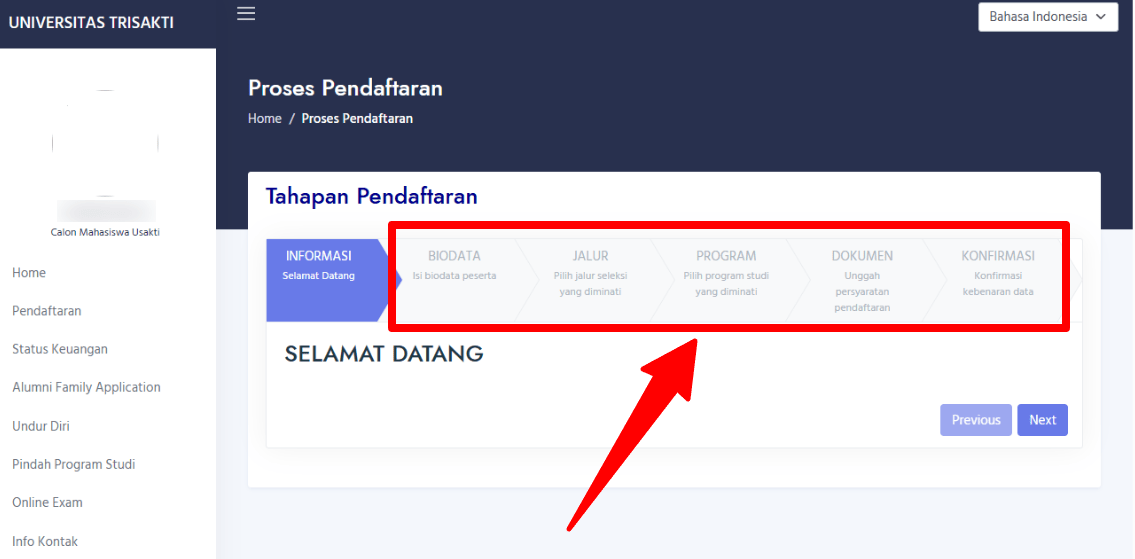Click the profile avatar picture
The height and width of the screenshot is (559, 1135).
[105, 143]
